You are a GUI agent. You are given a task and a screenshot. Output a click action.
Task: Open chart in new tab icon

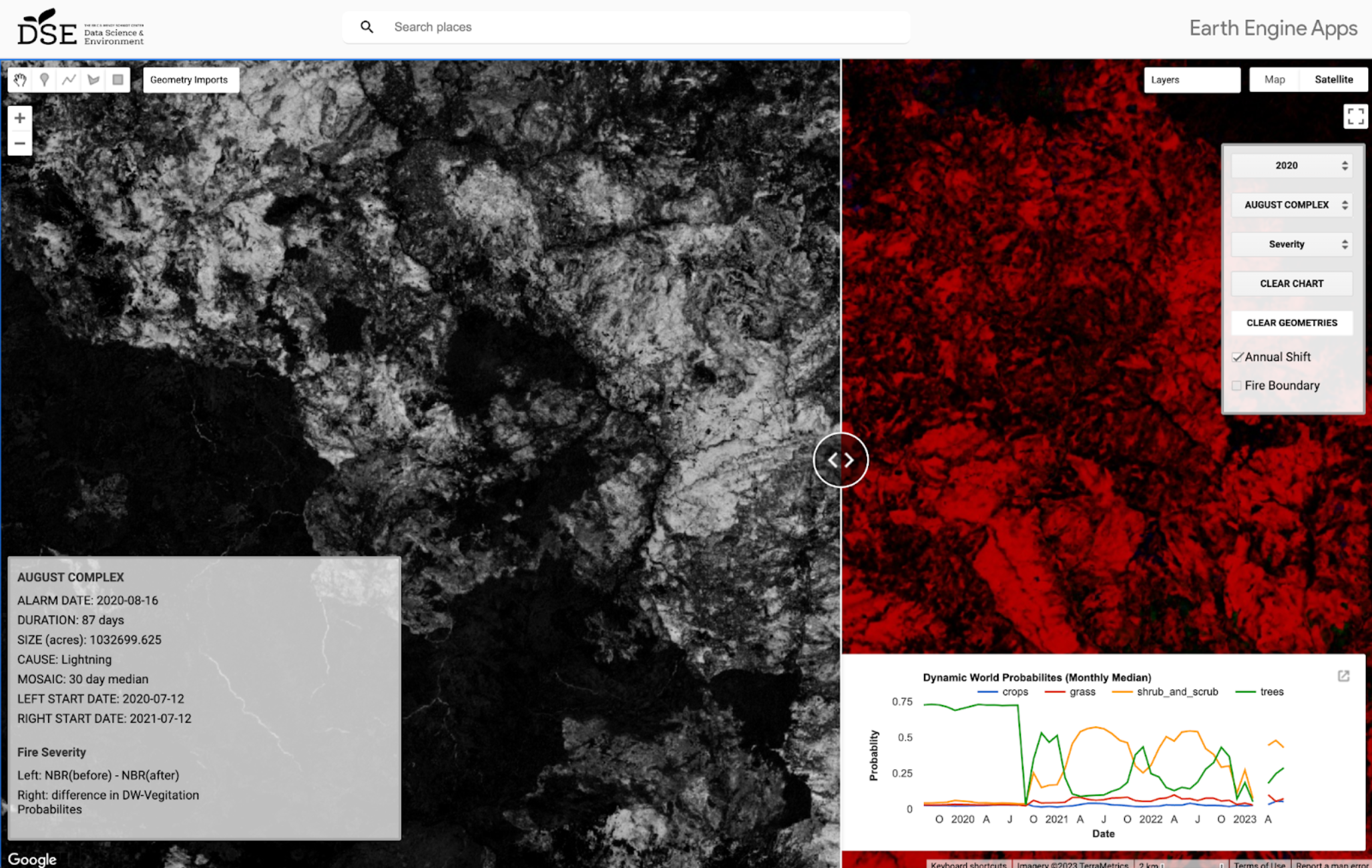(1343, 676)
